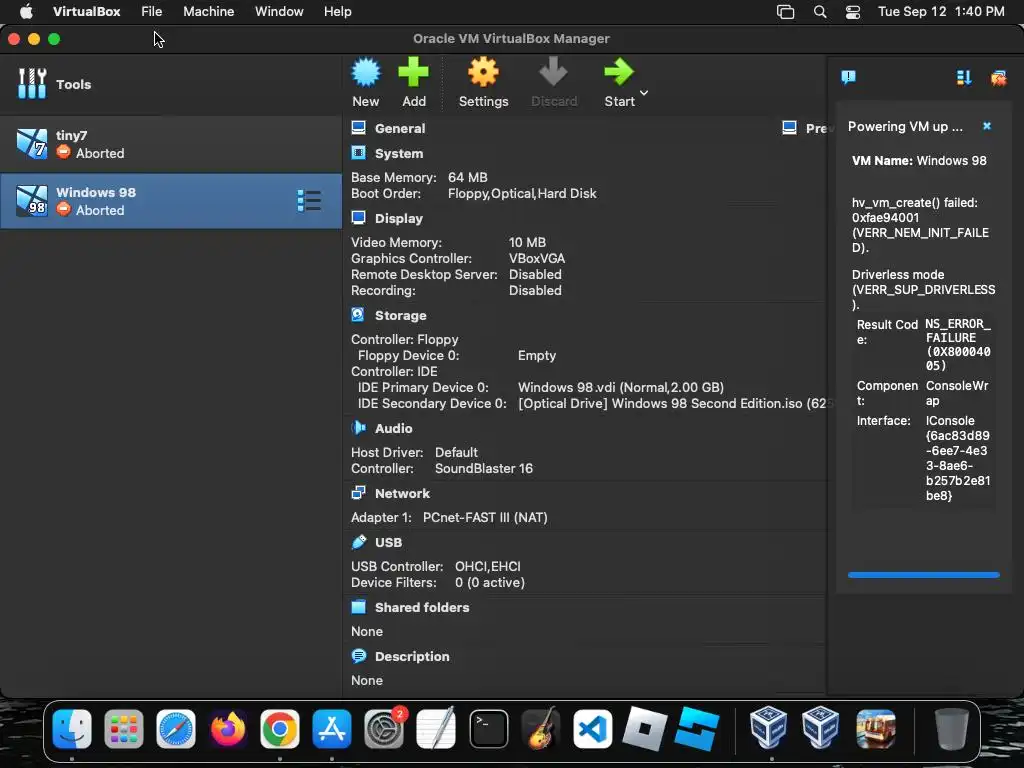Click the Discard toolbar icon
The image size is (1024, 768).
pos(554,83)
